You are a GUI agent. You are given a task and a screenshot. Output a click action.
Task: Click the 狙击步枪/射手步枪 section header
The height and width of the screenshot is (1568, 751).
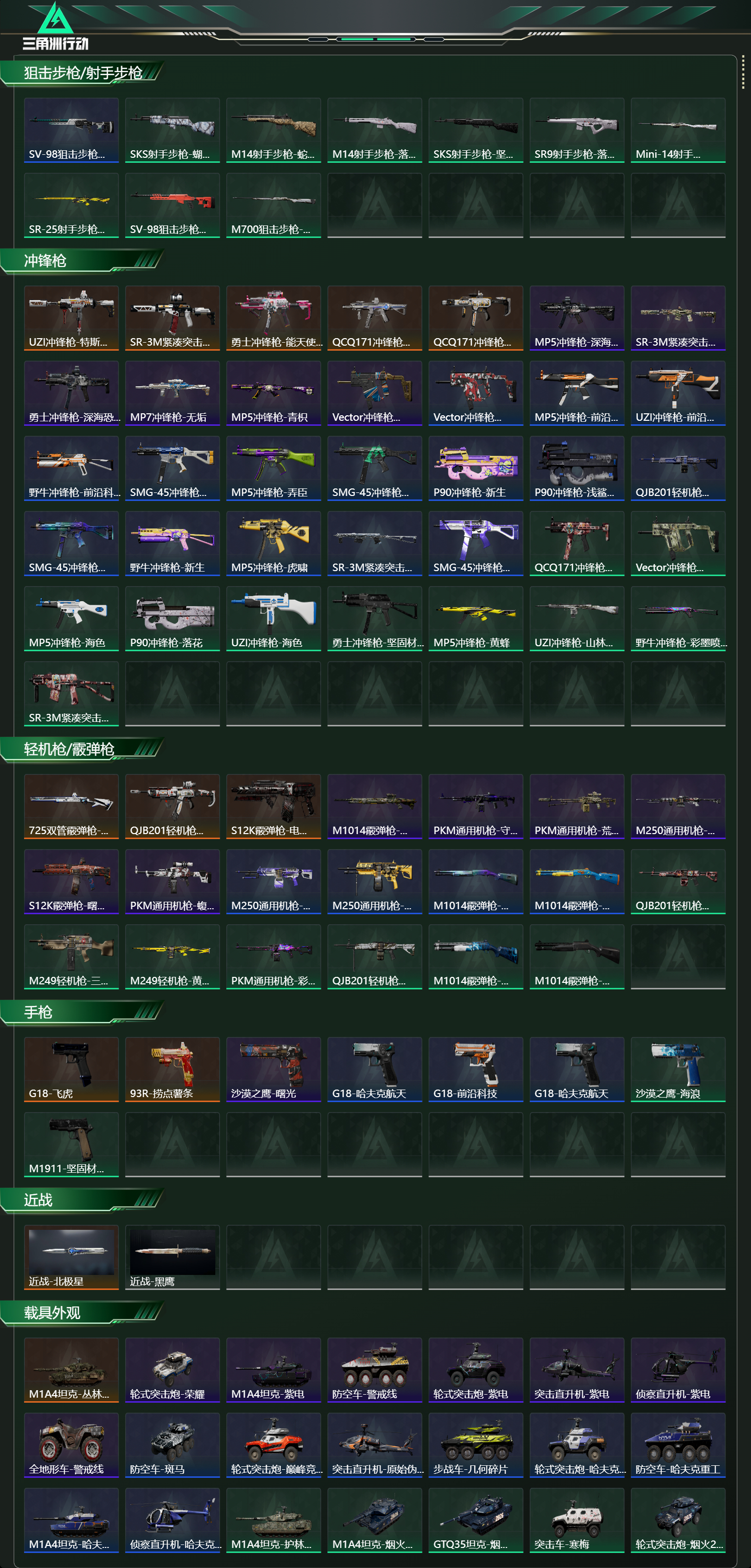click(x=83, y=73)
